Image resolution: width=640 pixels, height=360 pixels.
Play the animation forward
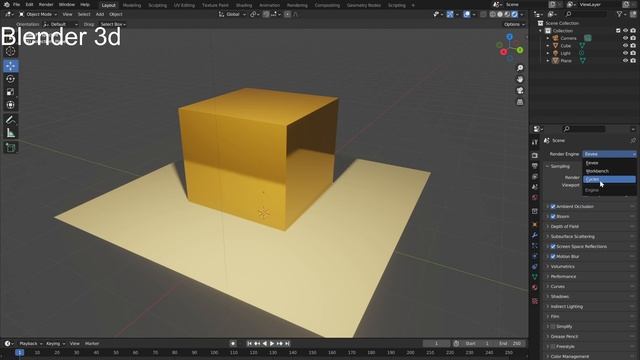[x=272, y=344]
